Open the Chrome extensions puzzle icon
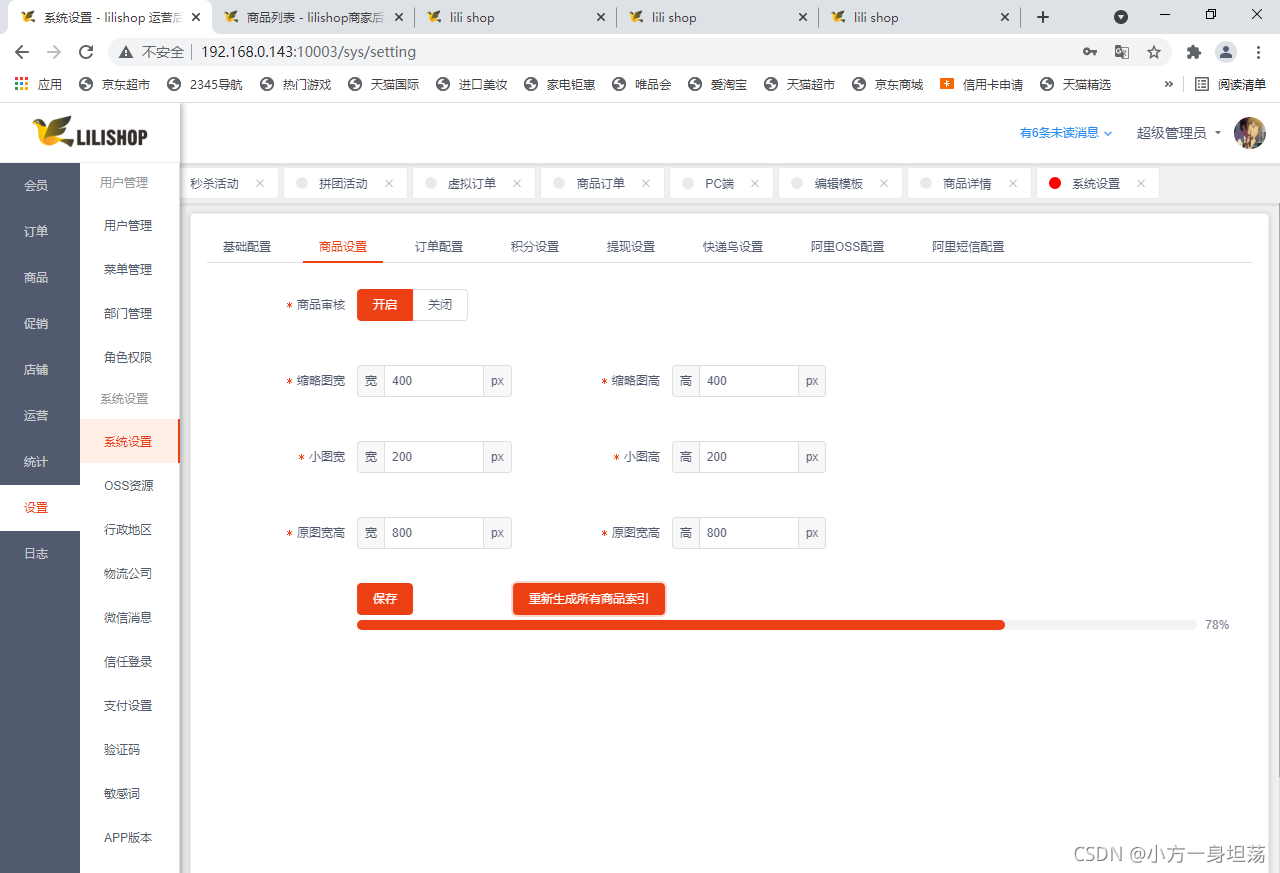 [x=1193, y=52]
